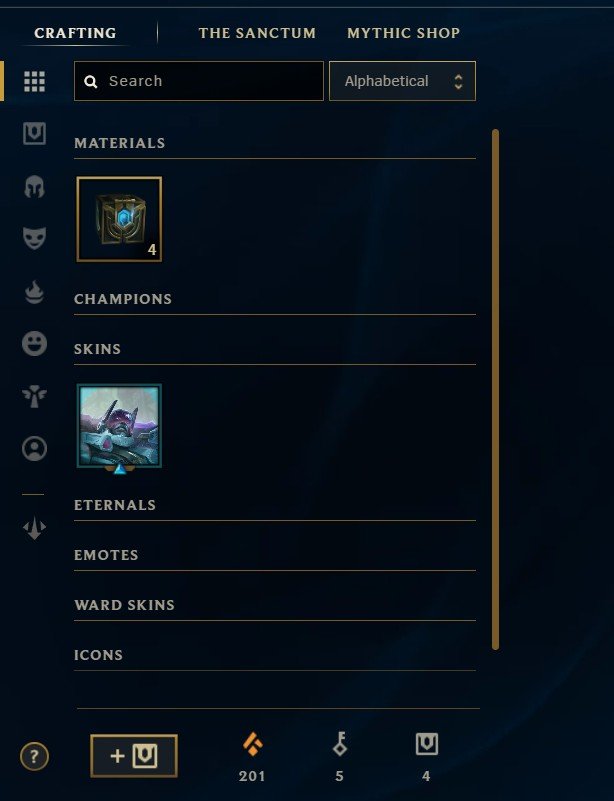Filter loot by eternals flame icon
614x801 pixels.
tap(34, 292)
